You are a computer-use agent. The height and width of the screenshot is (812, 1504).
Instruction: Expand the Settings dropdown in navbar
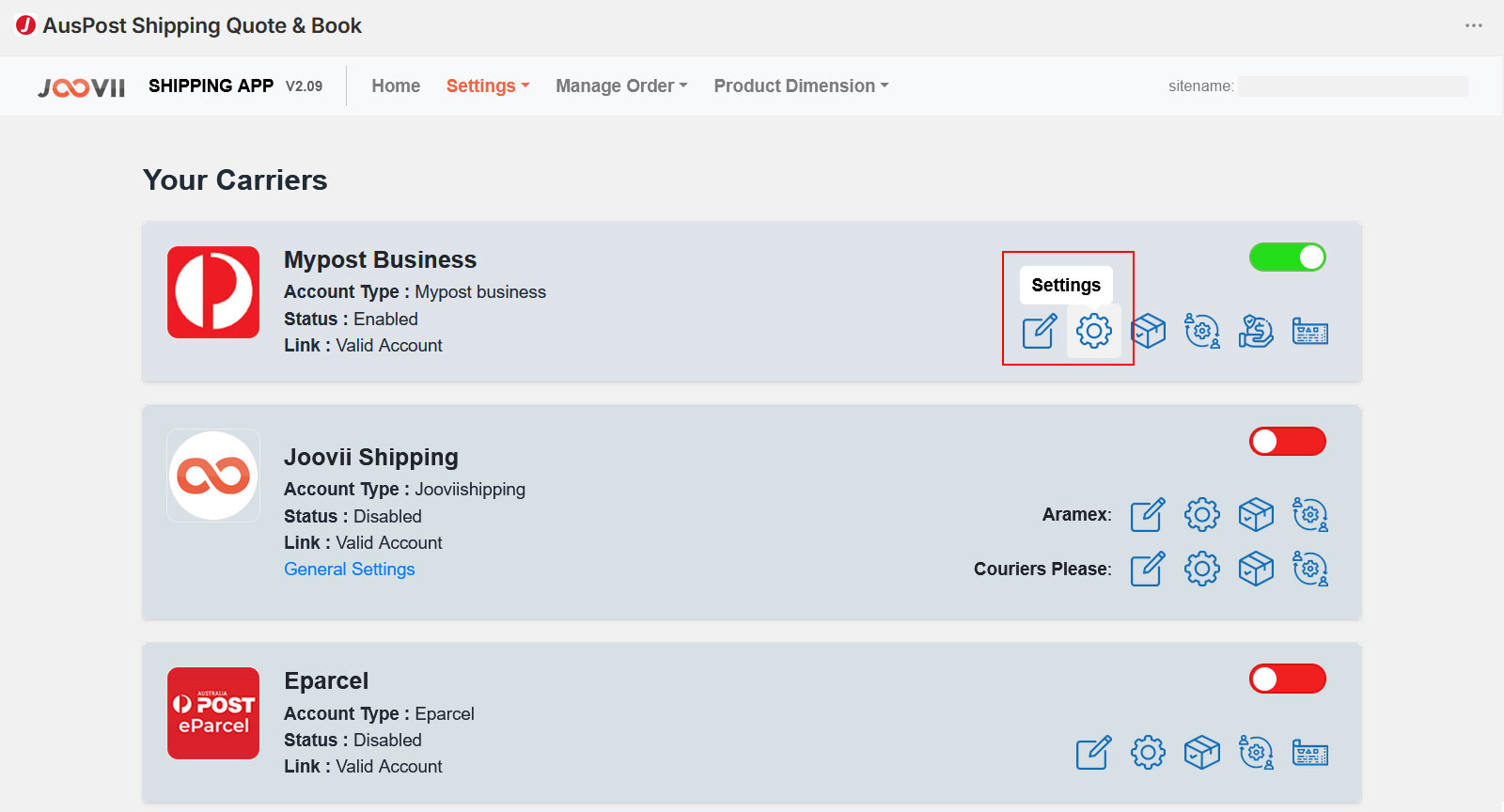coord(488,86)
